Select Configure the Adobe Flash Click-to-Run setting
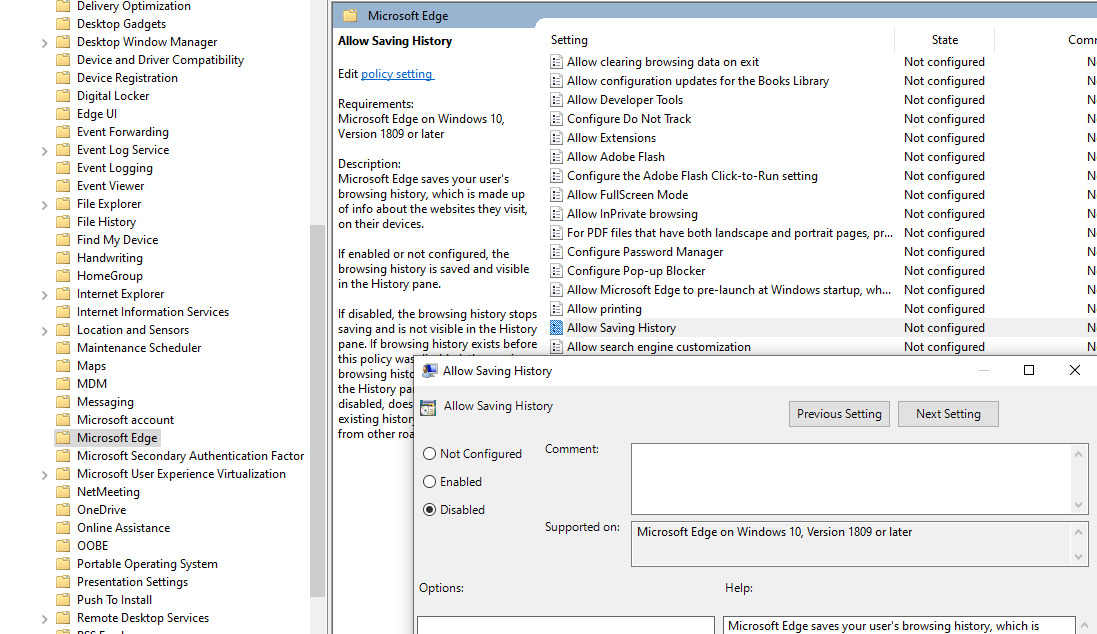 coord(692,176)
